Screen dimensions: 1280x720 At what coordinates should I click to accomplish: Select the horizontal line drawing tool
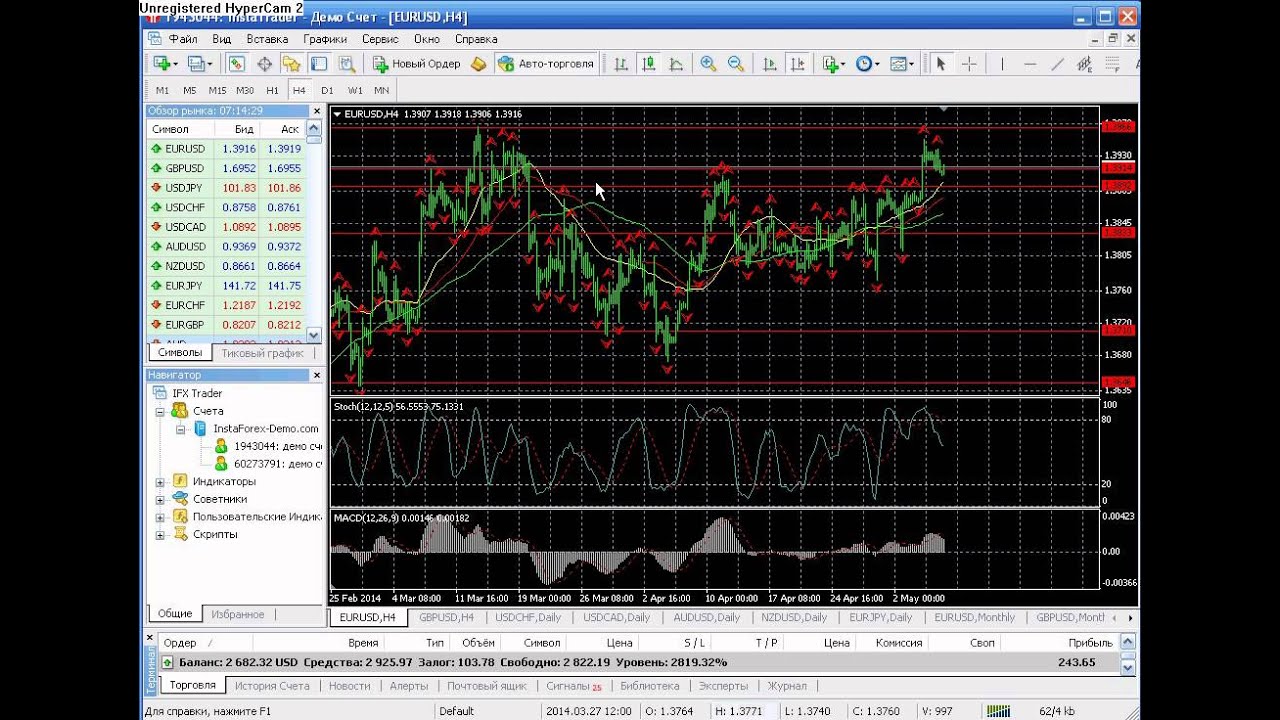click(x=1030, y=63)
